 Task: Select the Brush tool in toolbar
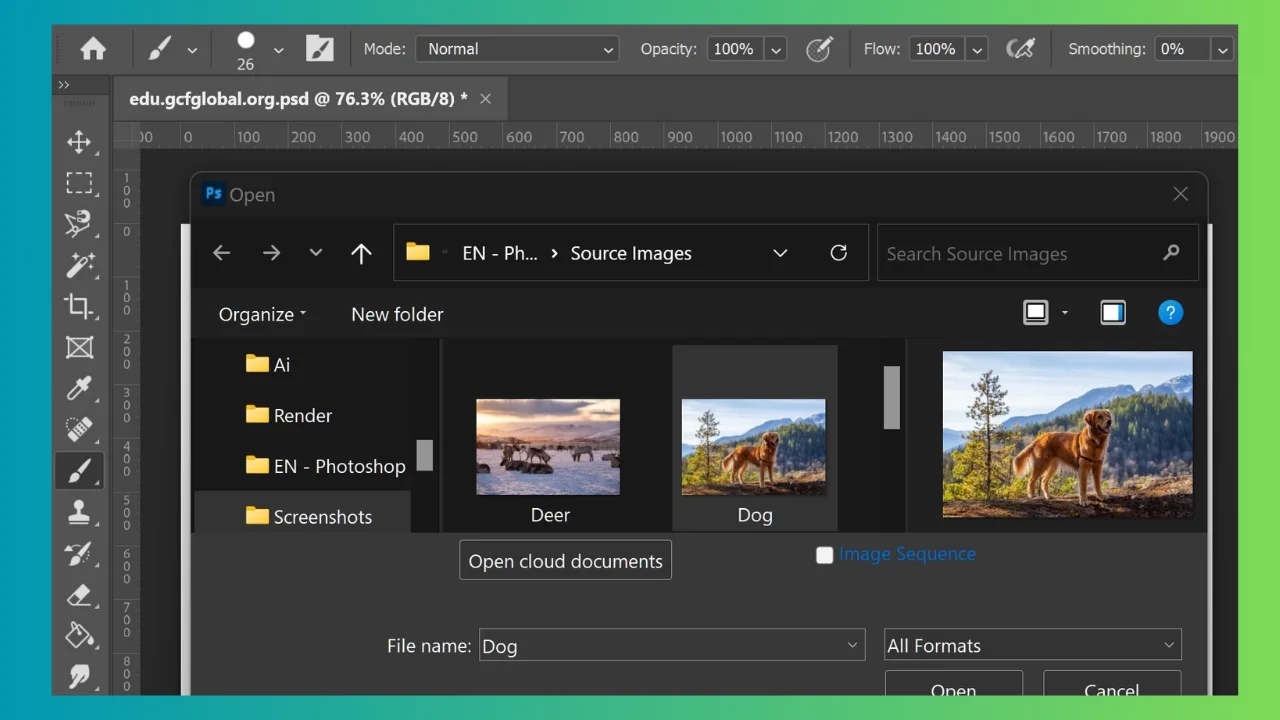[79, 470]
